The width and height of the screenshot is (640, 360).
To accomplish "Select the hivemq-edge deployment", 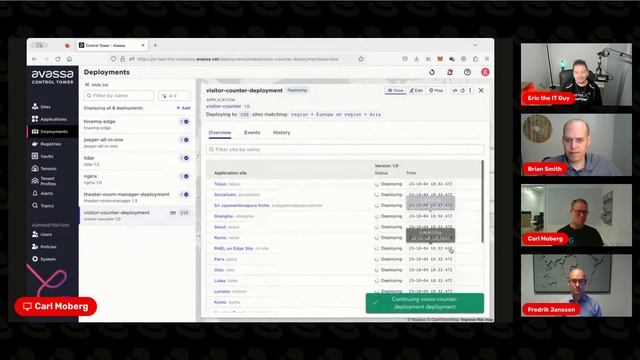I will (x=137, y=124).
